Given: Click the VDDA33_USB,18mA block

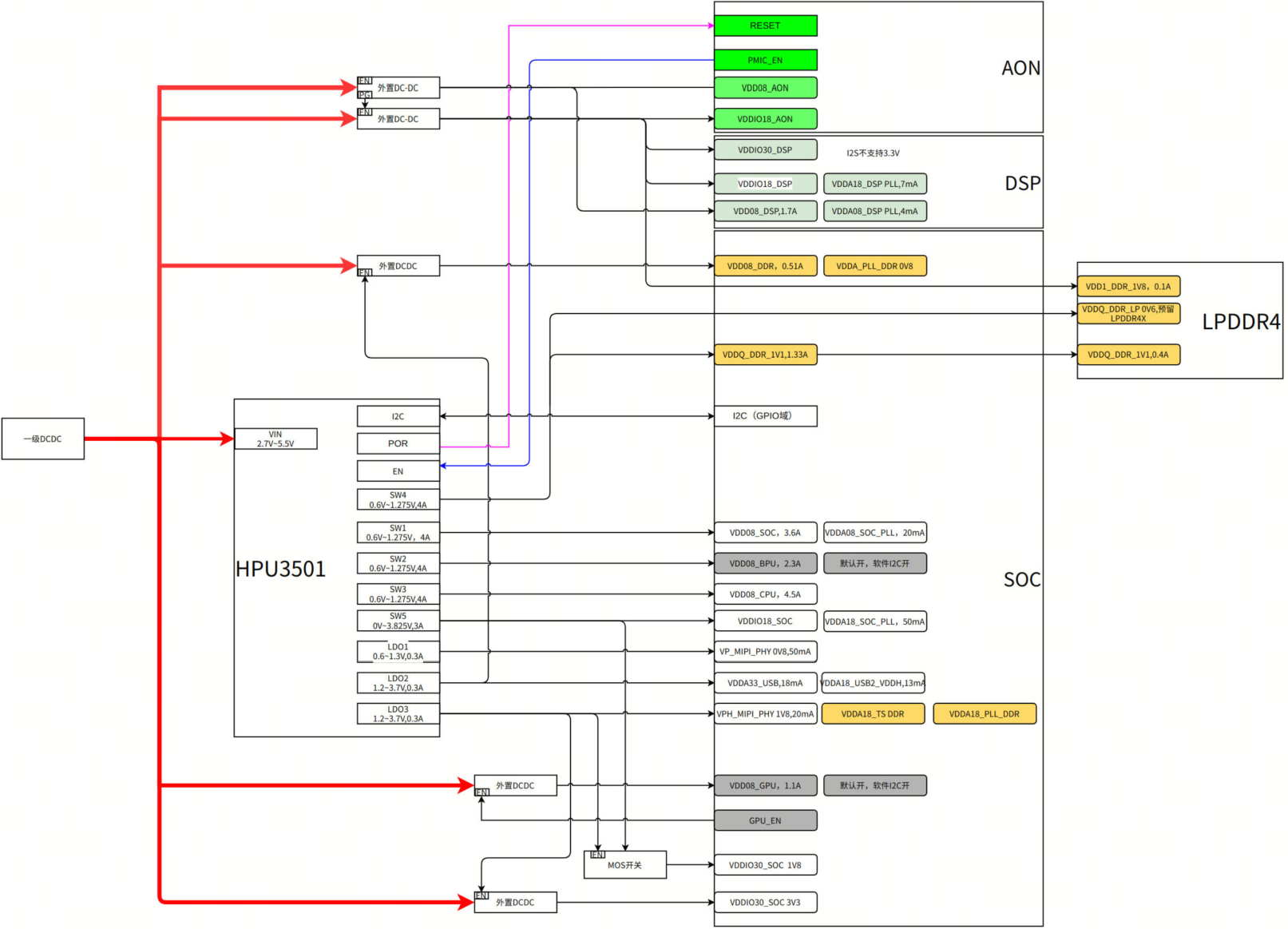Looking at the screenshot, I should (x=765, y=683).
